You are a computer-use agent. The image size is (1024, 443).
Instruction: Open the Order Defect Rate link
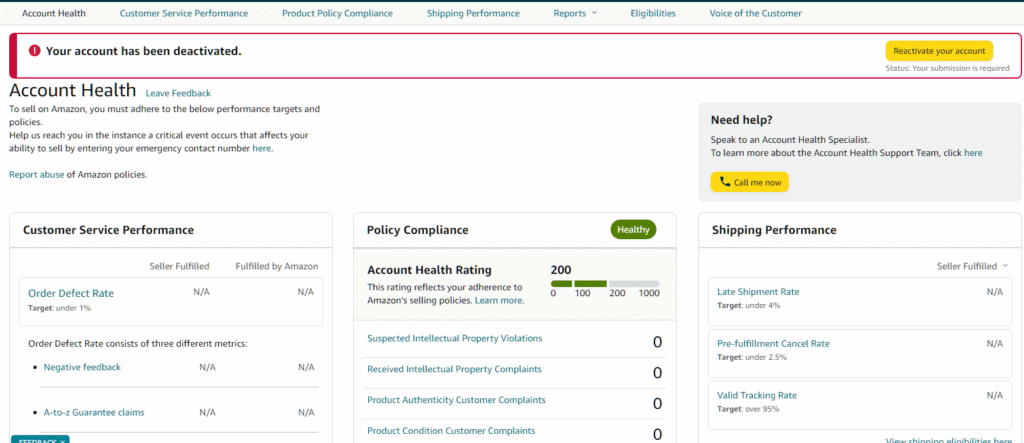[x=71, y=293]
